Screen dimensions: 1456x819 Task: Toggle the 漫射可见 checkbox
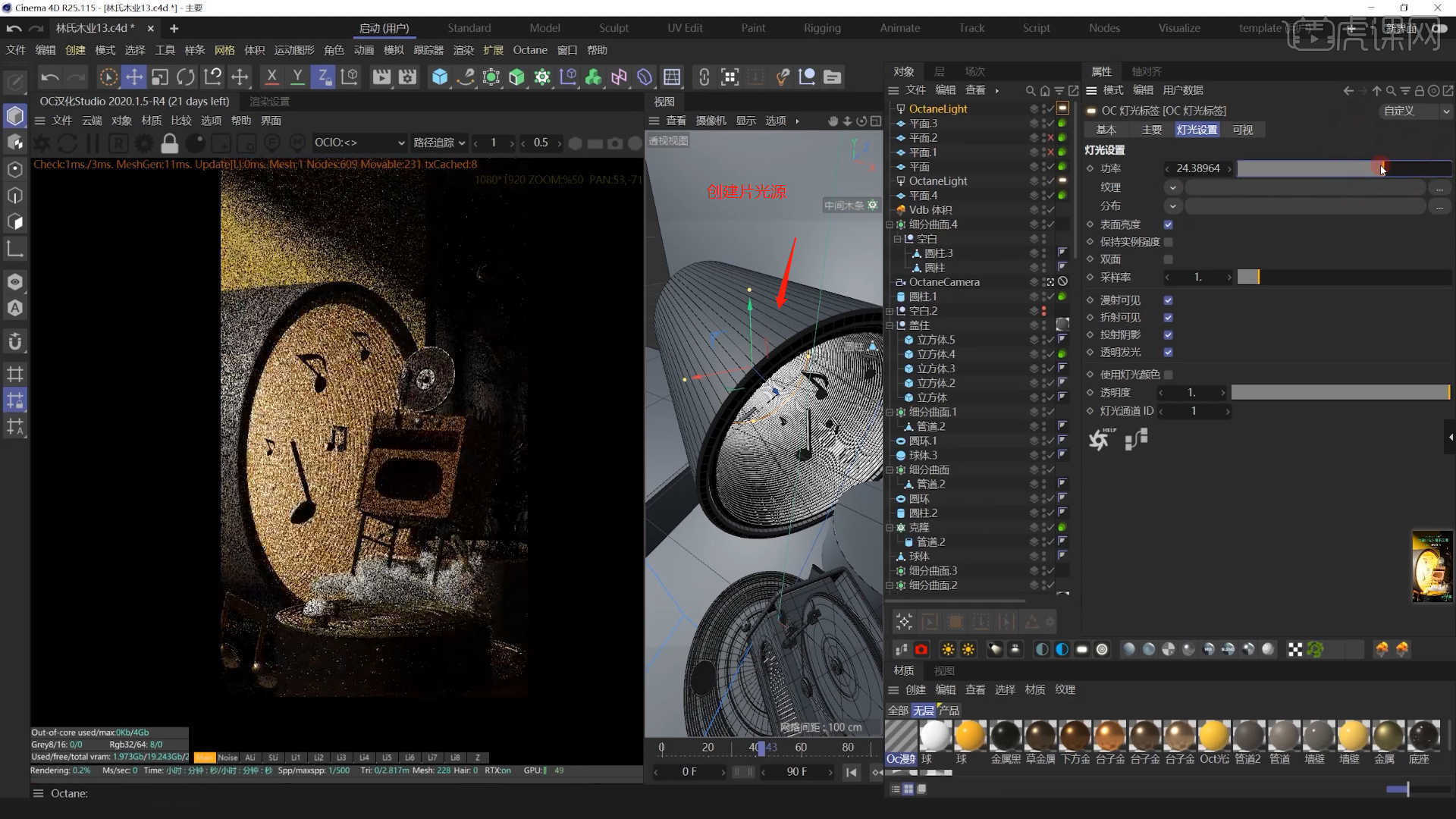pyautogui.click(x=1168, y=300)
